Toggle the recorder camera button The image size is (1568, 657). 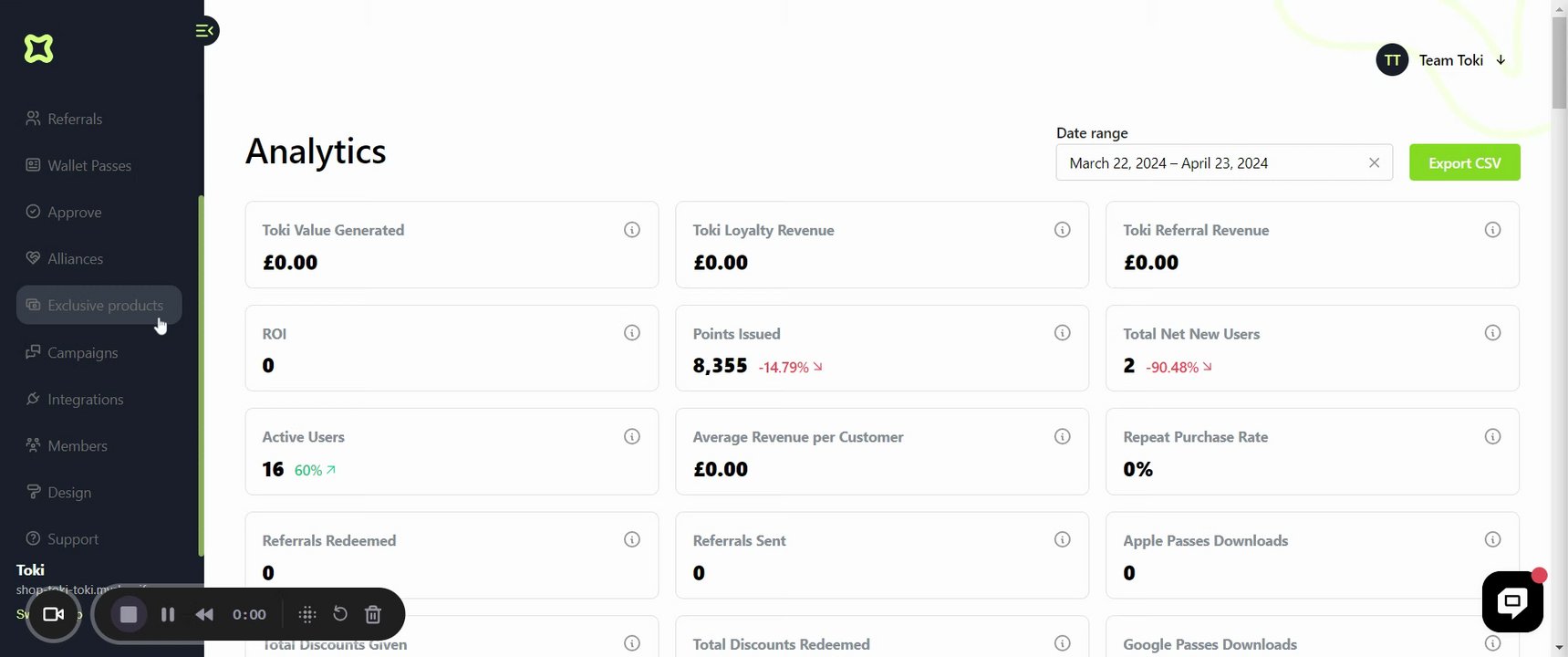(54, 614)
